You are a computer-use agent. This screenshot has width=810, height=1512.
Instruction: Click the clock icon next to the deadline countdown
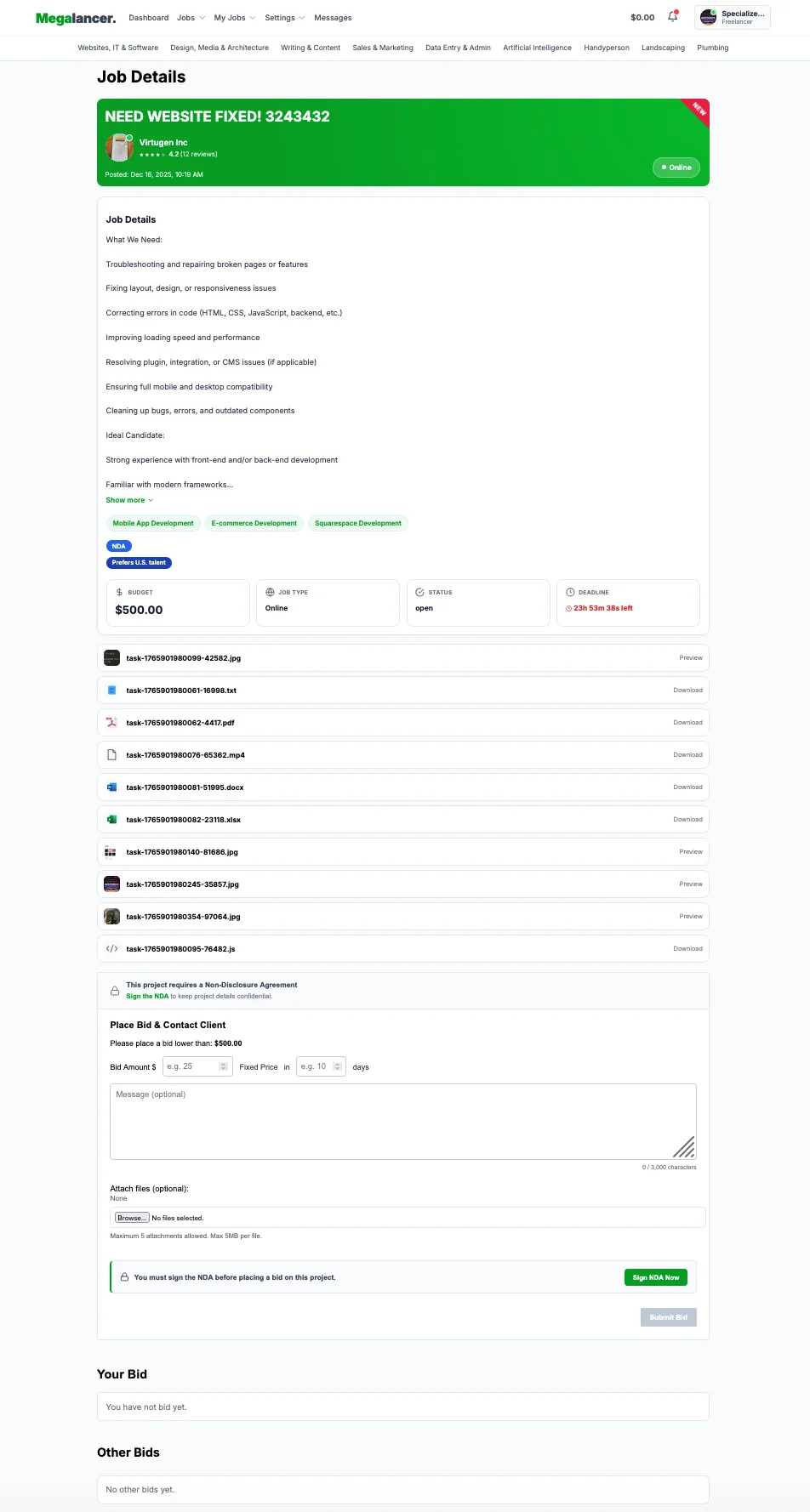click(568, 608)
